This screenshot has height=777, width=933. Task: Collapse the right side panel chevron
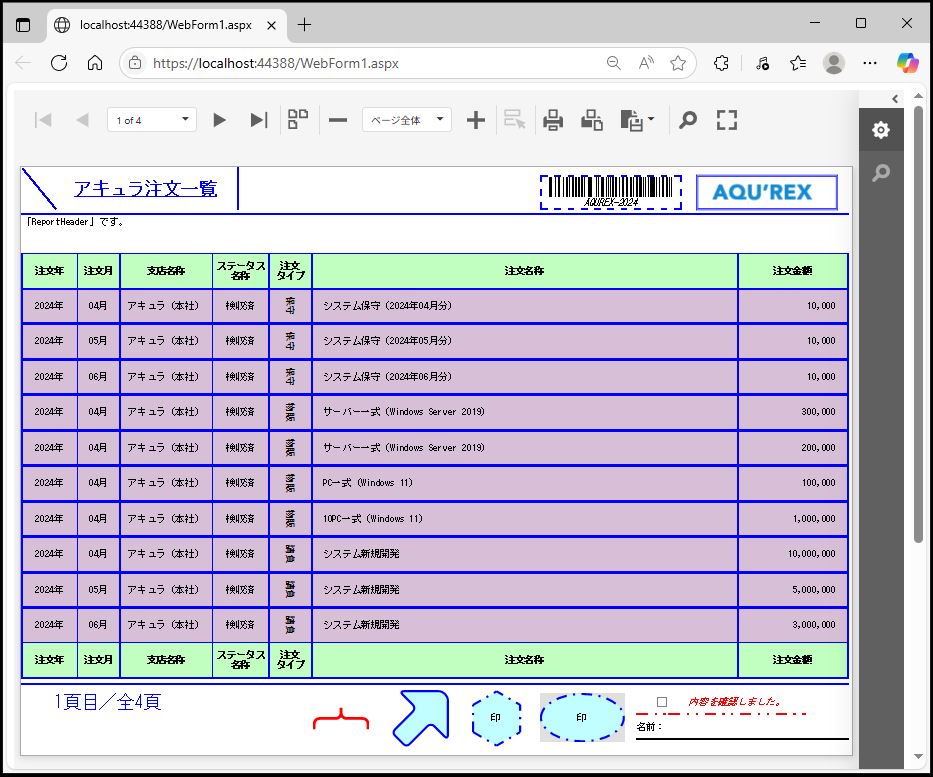tap(895, 98)
